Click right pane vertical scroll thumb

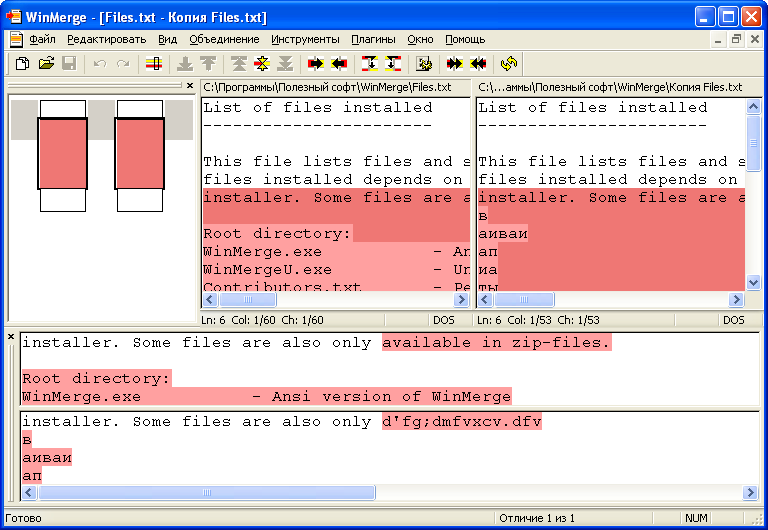(x=753, y=143)
